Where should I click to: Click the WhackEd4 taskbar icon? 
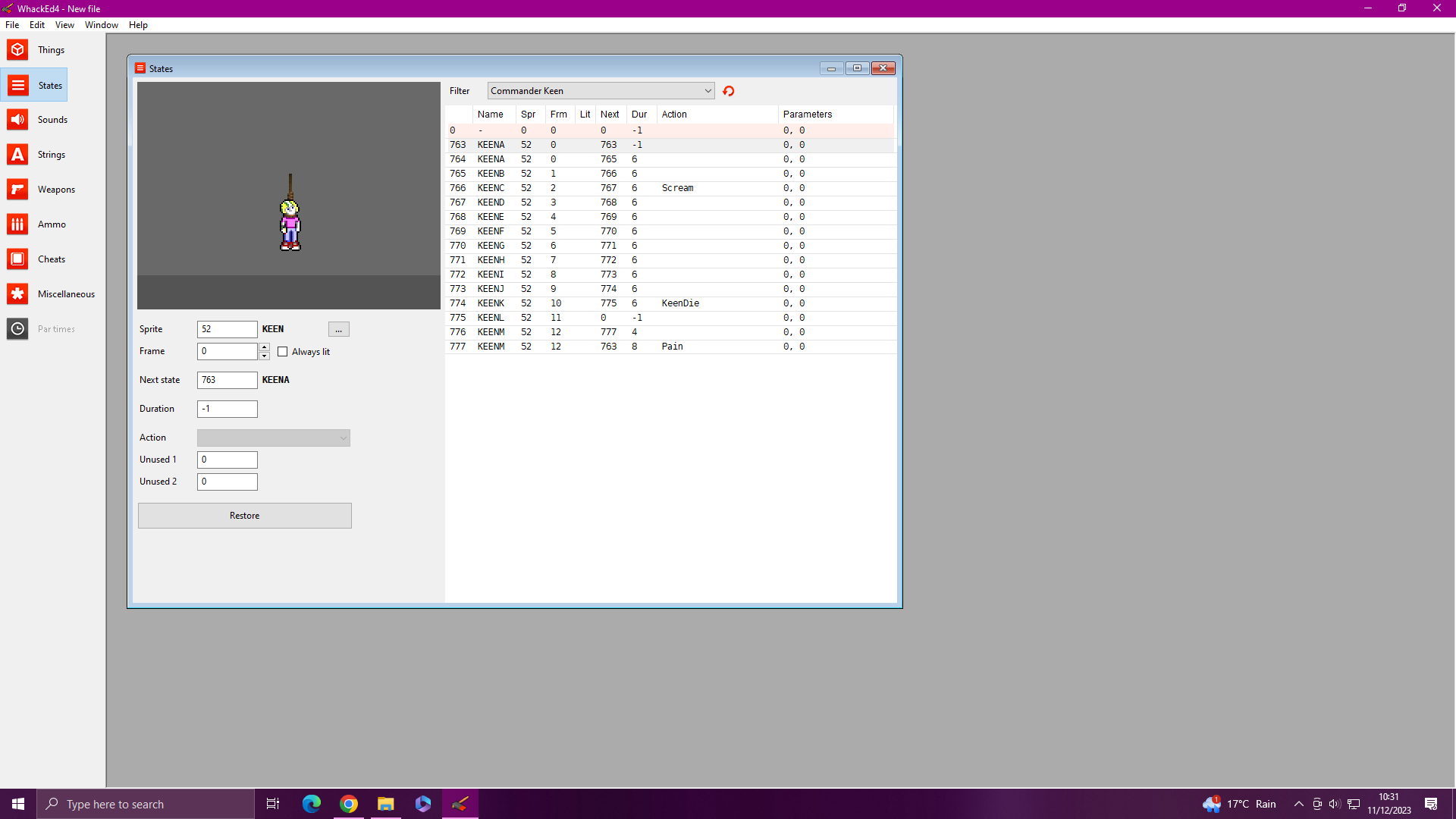[460, 804]
